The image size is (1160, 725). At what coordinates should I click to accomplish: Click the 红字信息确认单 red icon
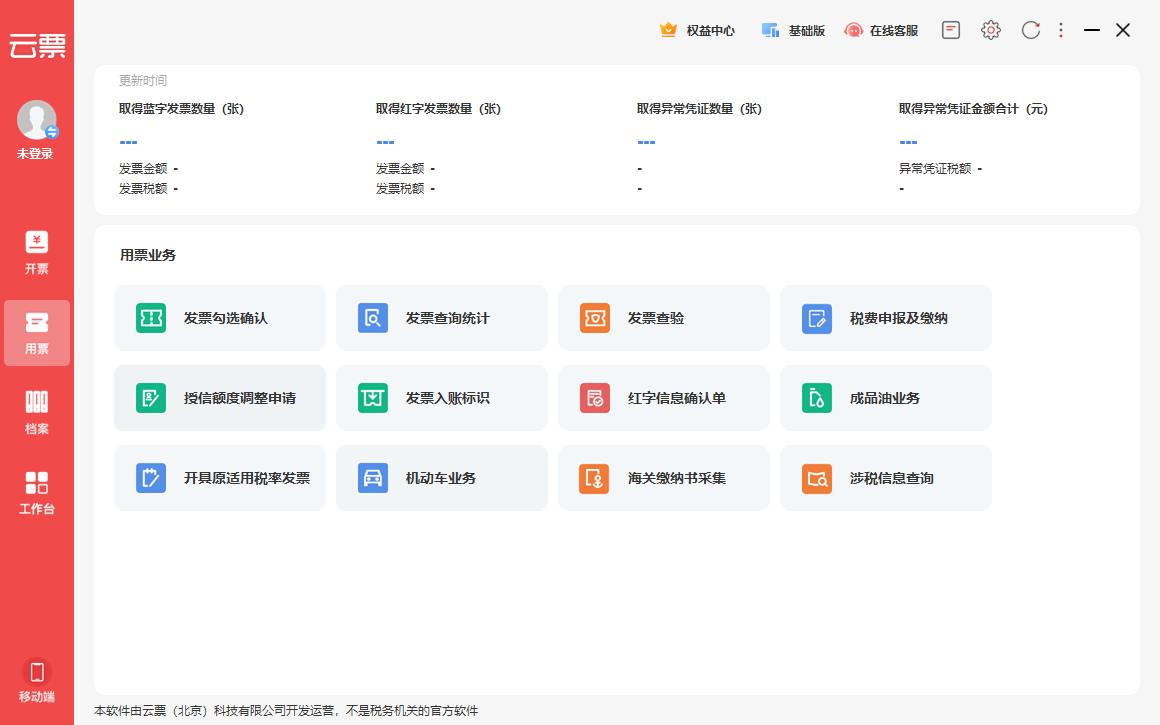tap(595, 398)
